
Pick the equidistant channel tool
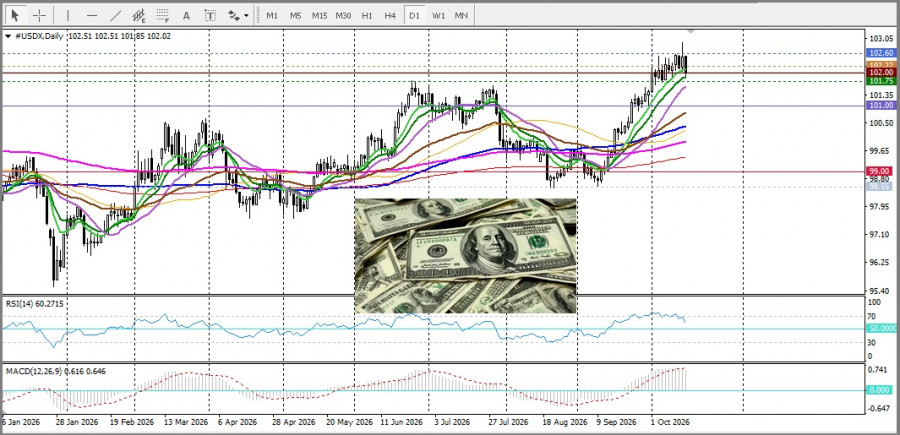[139, 15]
